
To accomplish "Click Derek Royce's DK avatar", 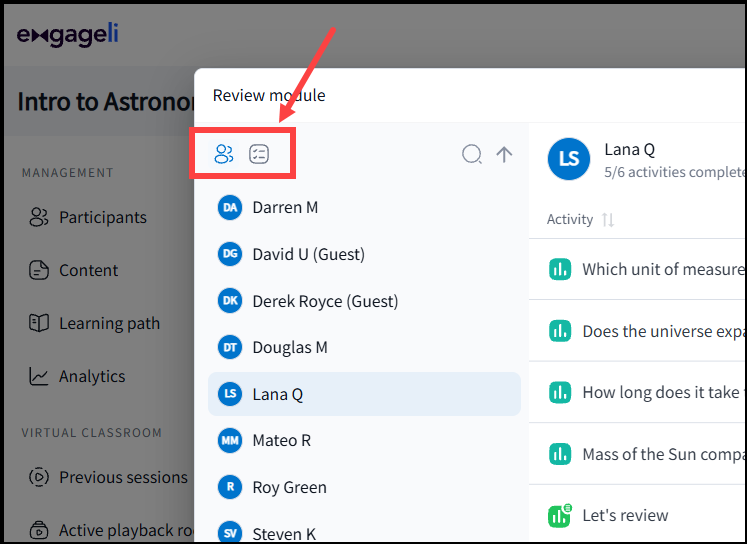I will 230,301.
